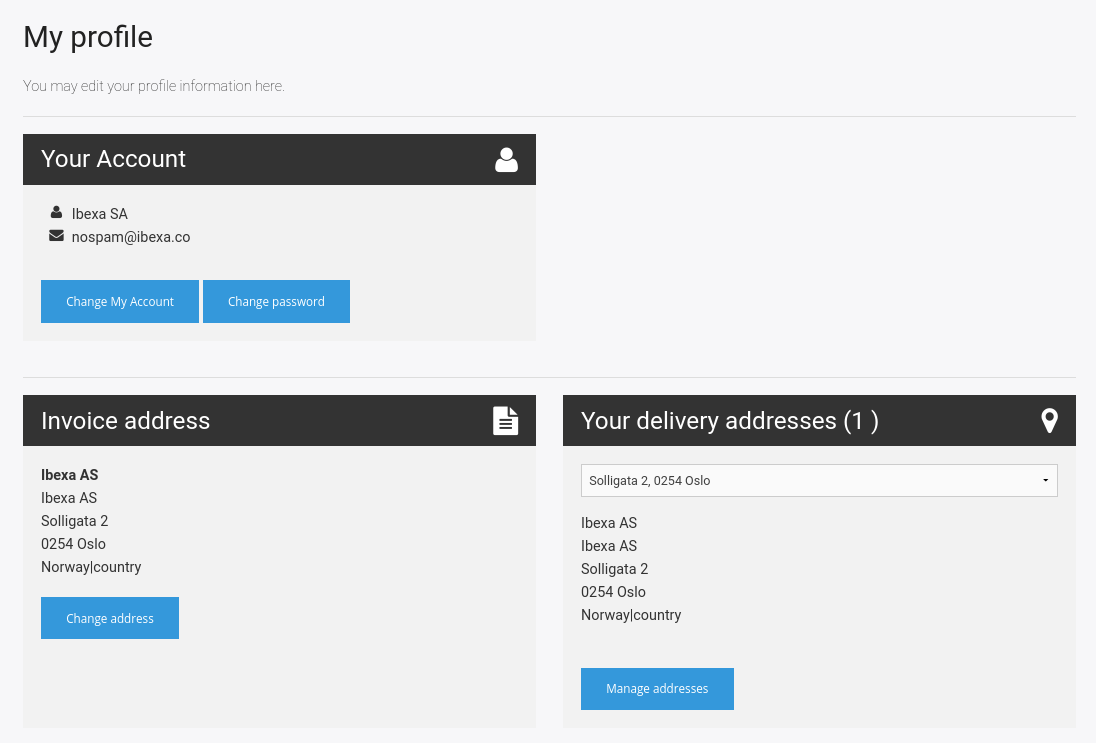Click the My profile page heading
Screen dimensions: 1096x743
[x=88, y=37]
